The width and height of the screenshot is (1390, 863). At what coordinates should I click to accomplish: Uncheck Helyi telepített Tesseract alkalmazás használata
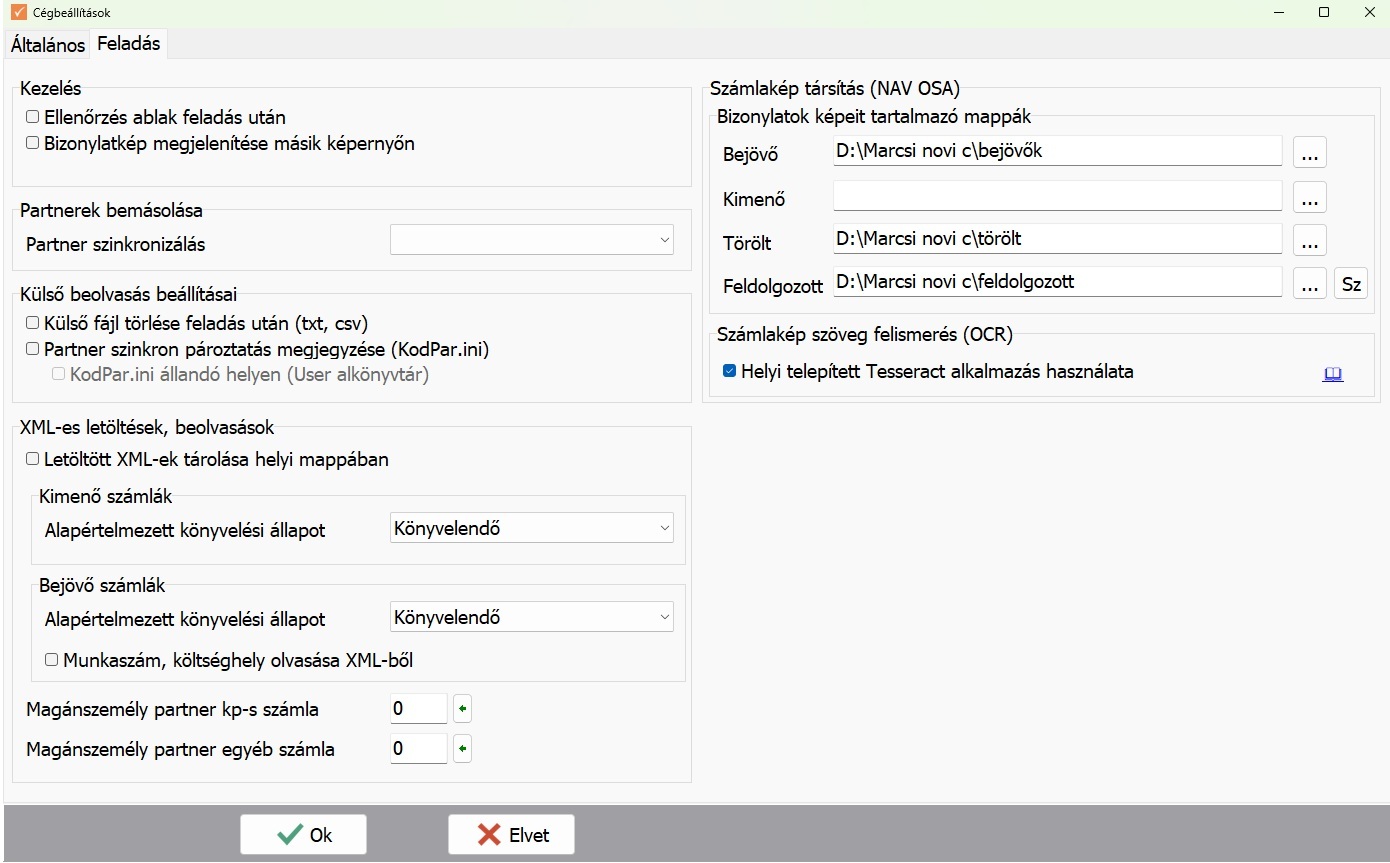(x=729, y=371)
